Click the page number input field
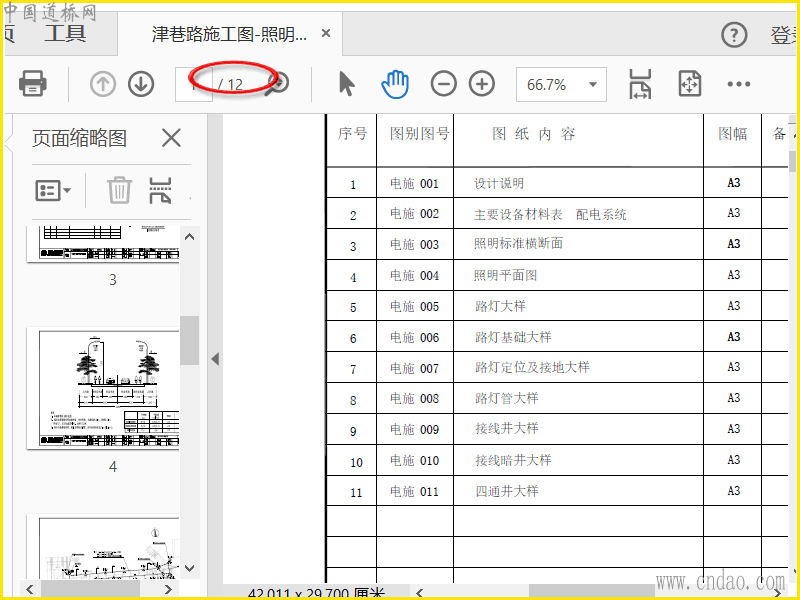800x600 pixels. point(193,84)
